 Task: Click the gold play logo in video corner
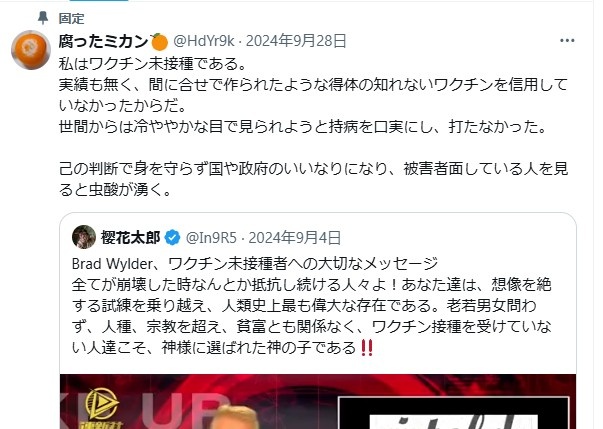pyautogui.click(x=102, y=408)
